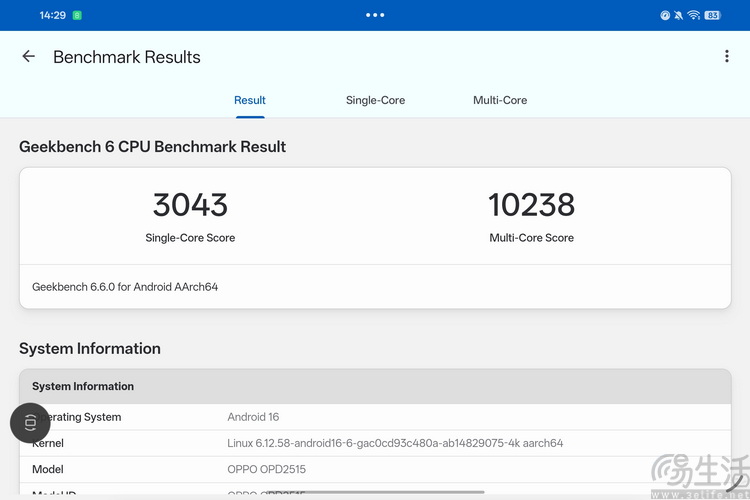Tap the 14:29 status bar clock
Screen dimensions: 750x500
(52, 15)
